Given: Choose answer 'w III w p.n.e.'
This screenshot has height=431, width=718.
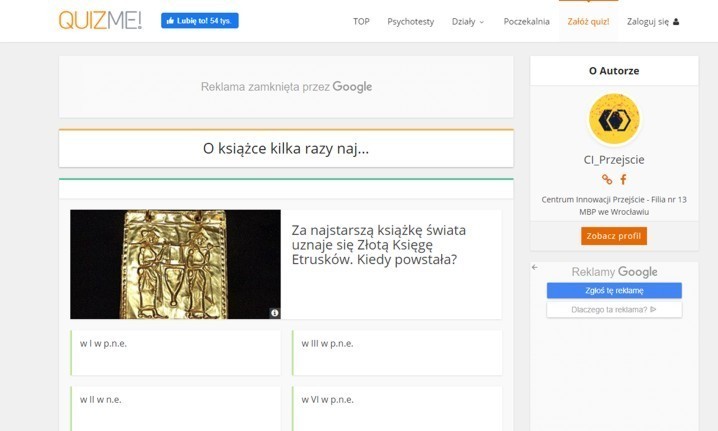Looking at the screenshot, I should [x=397, y=353].
